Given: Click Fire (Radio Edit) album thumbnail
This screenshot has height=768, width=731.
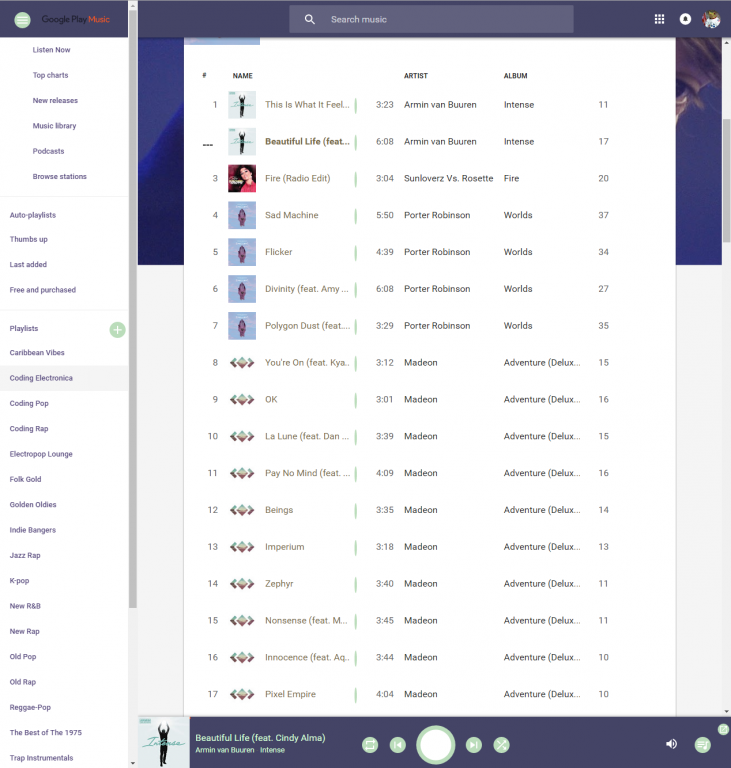Looking at the screenshot, I should coord(242,178).
